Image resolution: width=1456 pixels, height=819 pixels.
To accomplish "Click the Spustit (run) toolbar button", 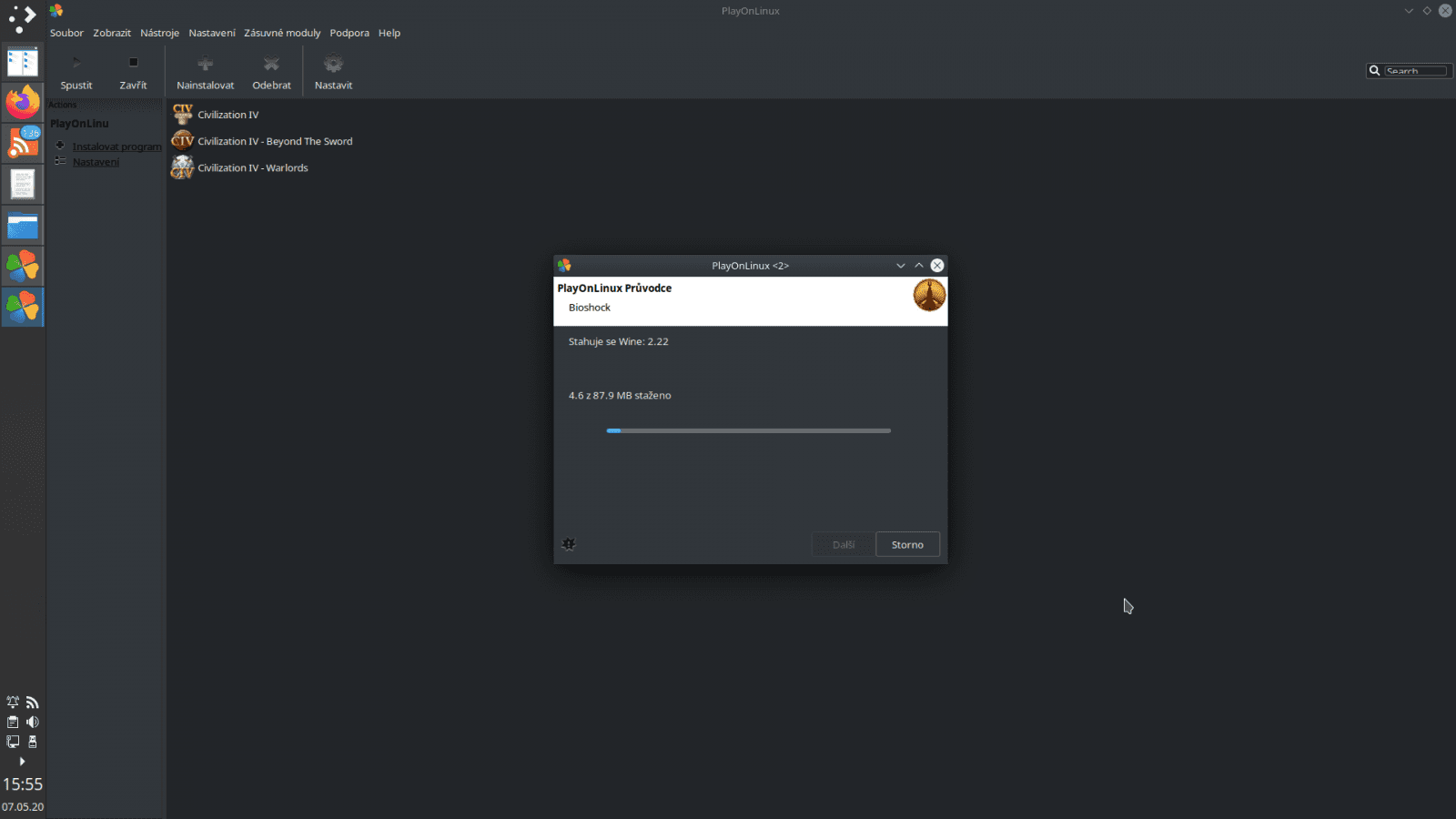I will [x=76, y=73].
